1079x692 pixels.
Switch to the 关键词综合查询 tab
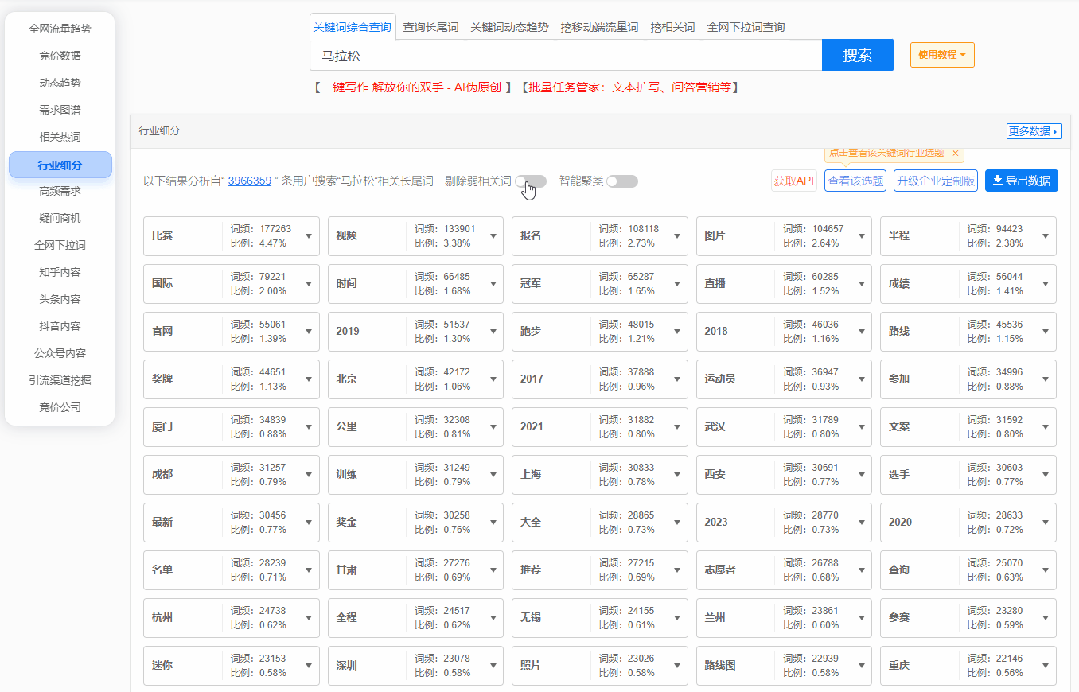point(352,28)
